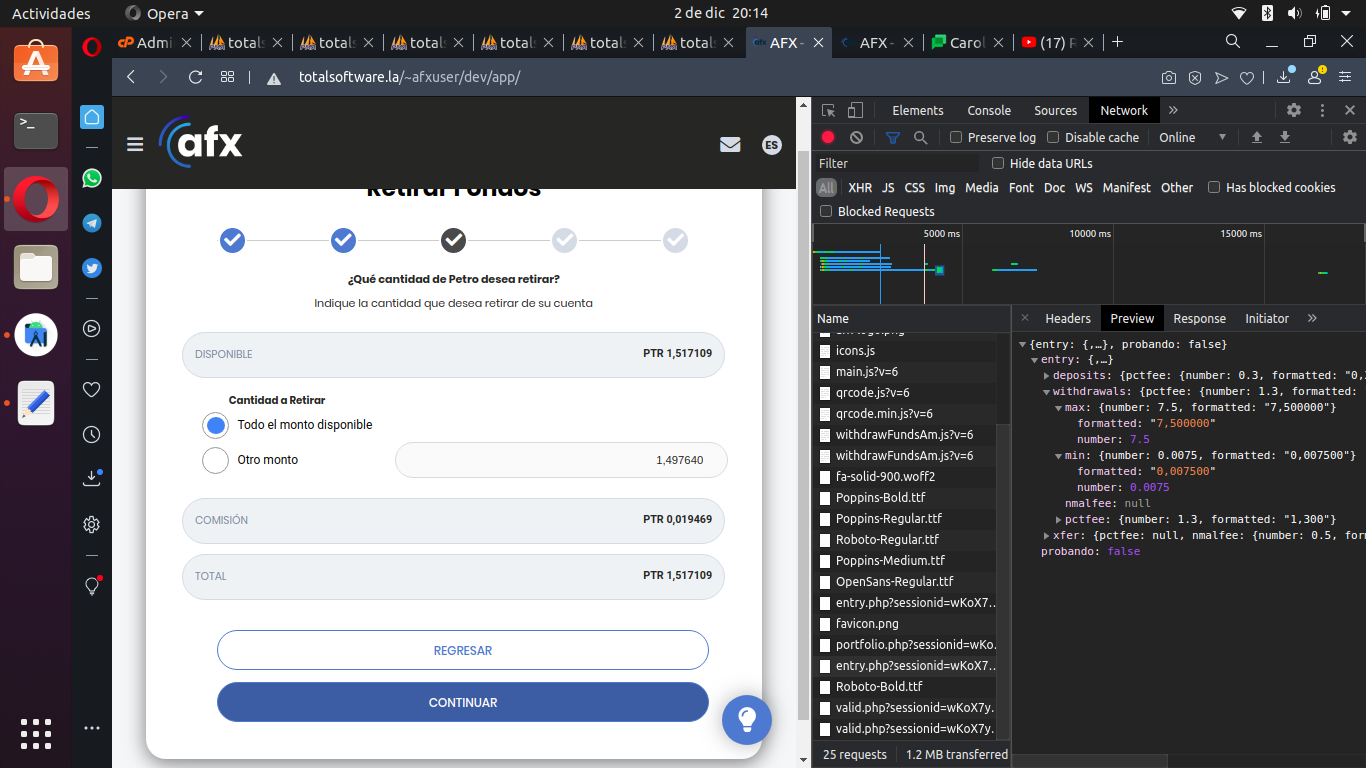Click the DevTools record network log button

tap(828, 137)
